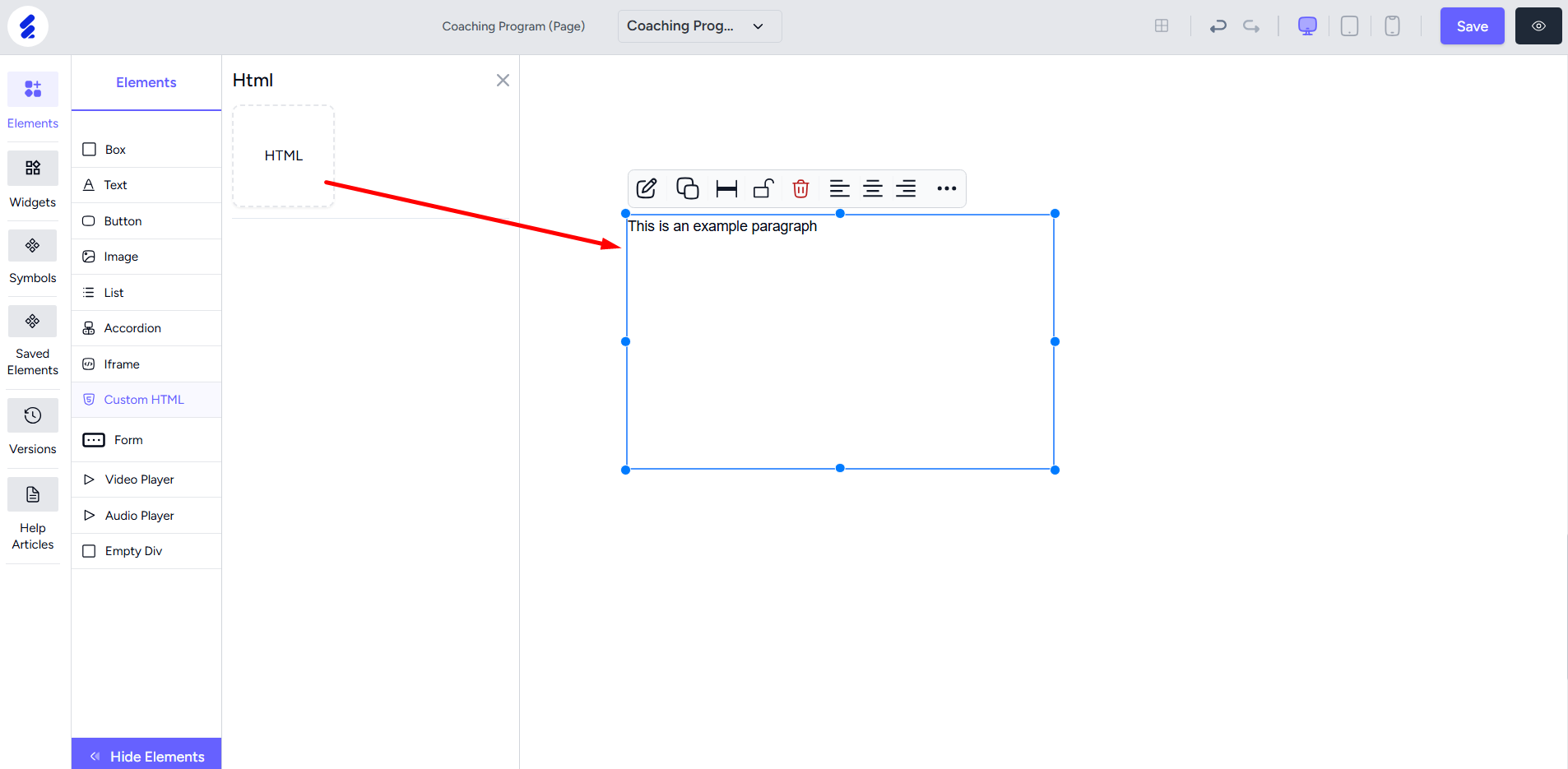Open the Symbols sidebar section
This screenshot has height=769, width=1568.
(33, 257)
